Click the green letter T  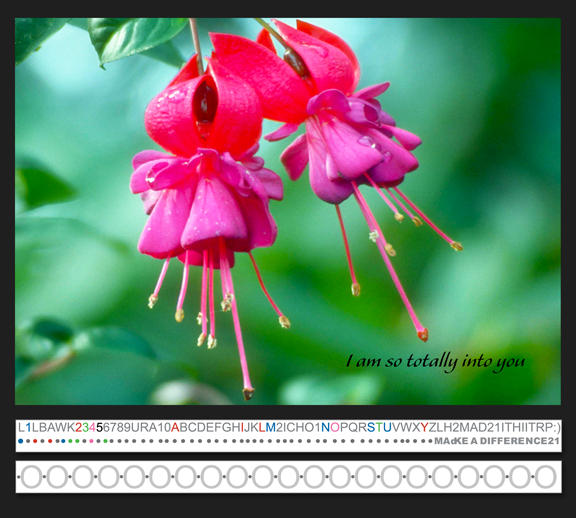point(379,427)
